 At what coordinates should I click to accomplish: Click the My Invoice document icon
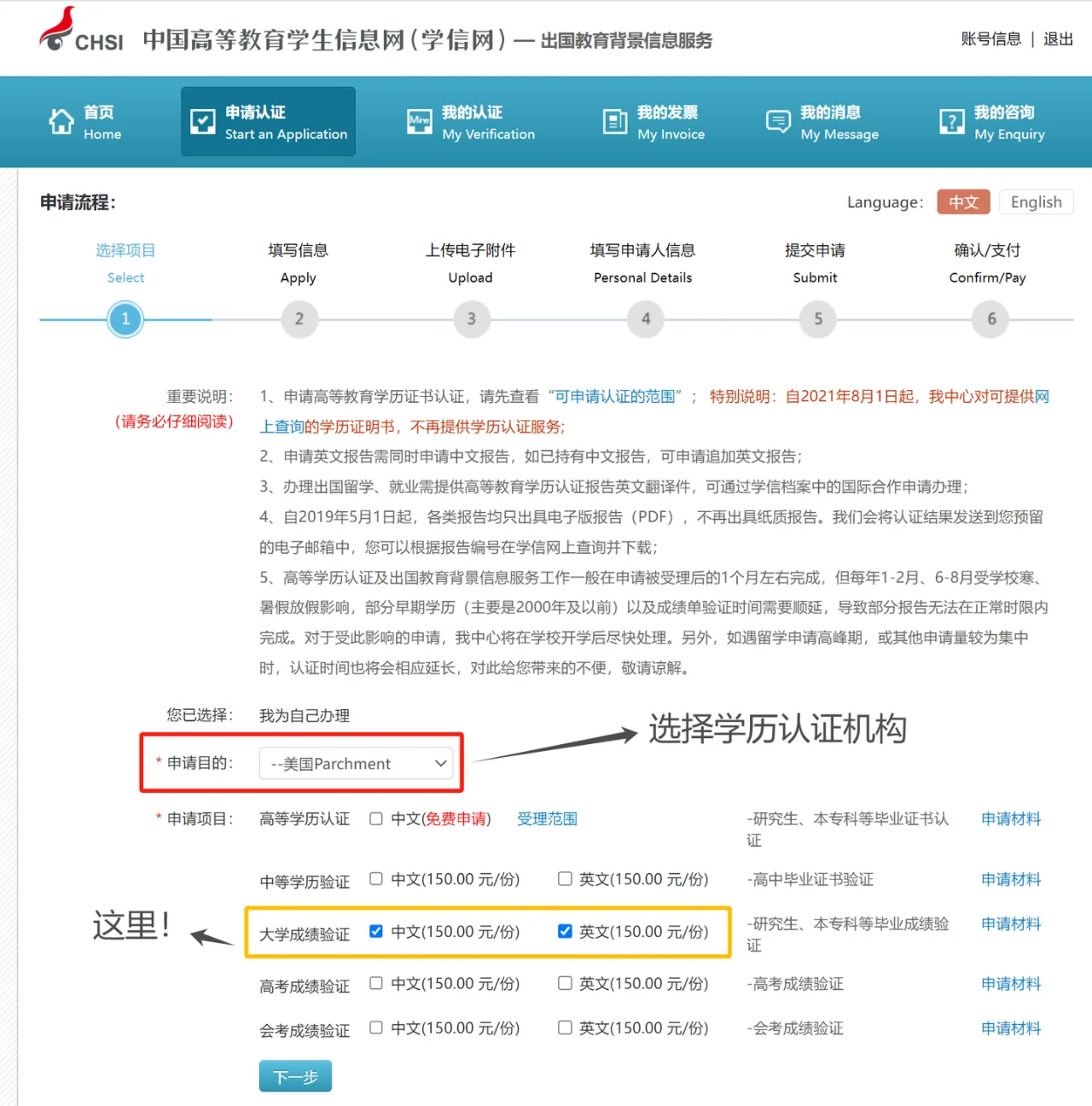pos(614,122)
